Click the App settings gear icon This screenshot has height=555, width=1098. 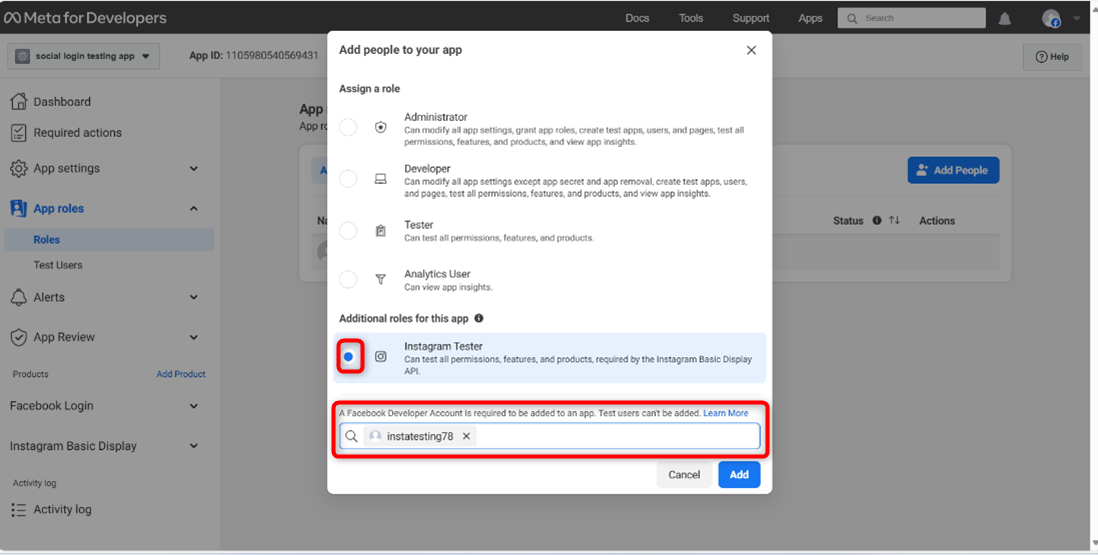click(19, 169)
